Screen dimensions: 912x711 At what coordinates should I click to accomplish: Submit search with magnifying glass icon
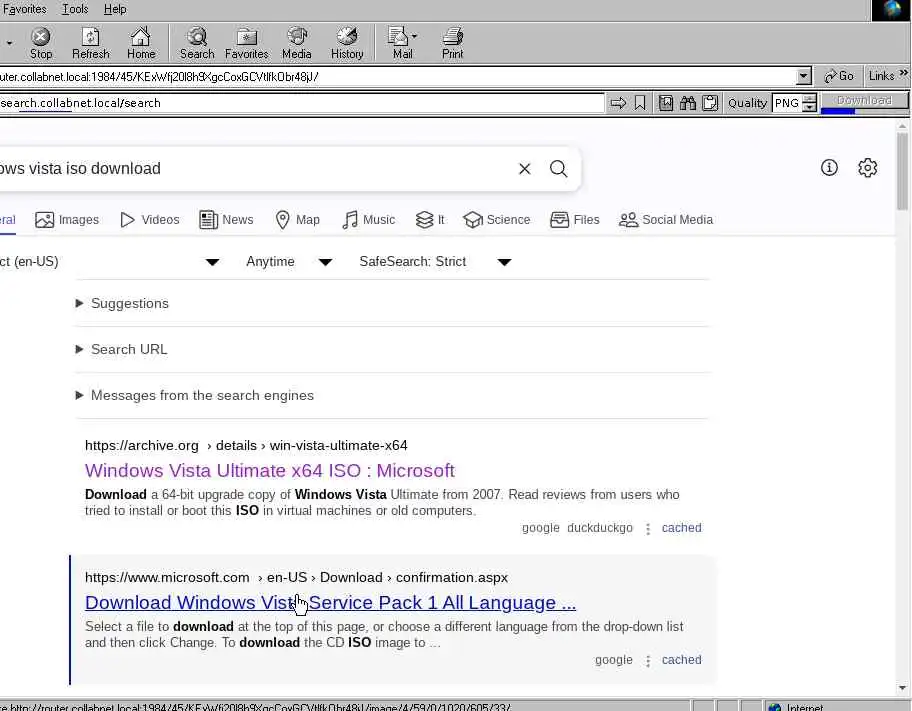click(x=558, y=169)
